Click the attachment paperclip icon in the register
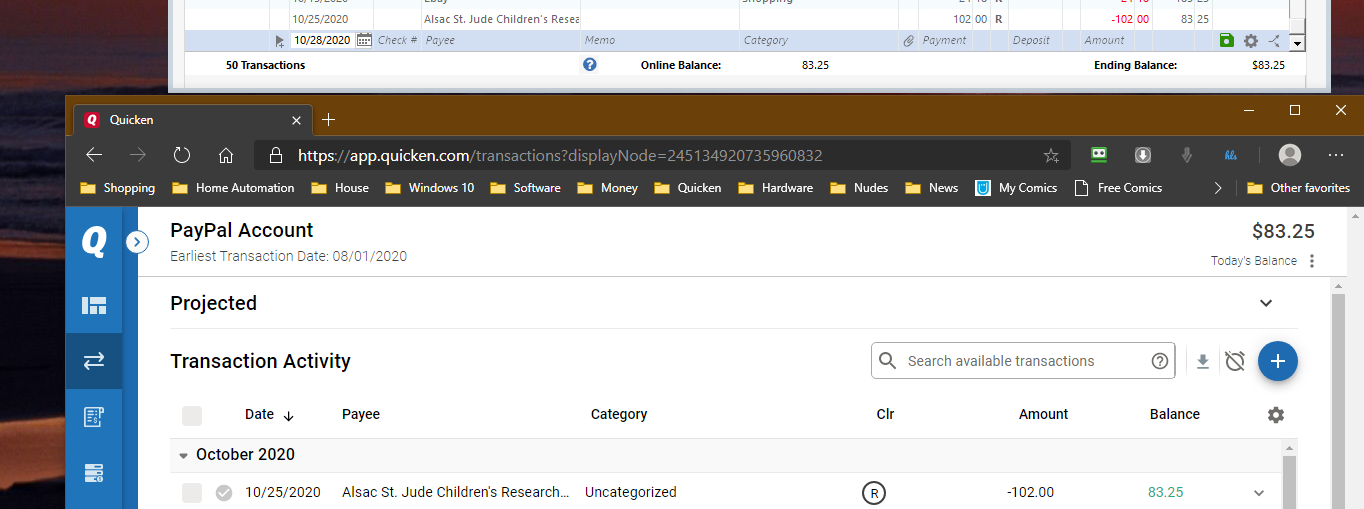The height and width of the screenshot is (509, 1364). [908, 41]
